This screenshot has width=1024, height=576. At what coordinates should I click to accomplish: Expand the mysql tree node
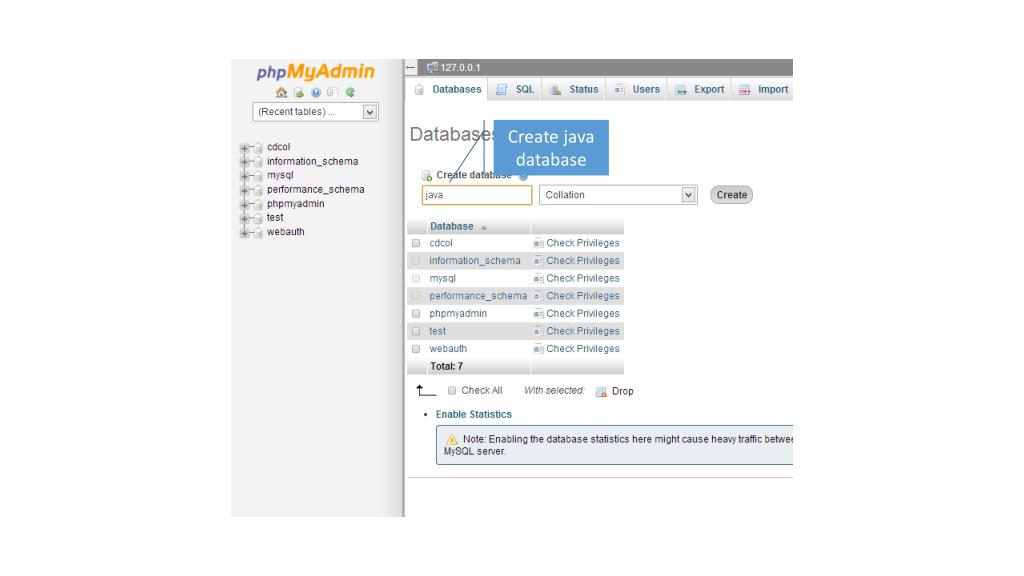(244, 176)
